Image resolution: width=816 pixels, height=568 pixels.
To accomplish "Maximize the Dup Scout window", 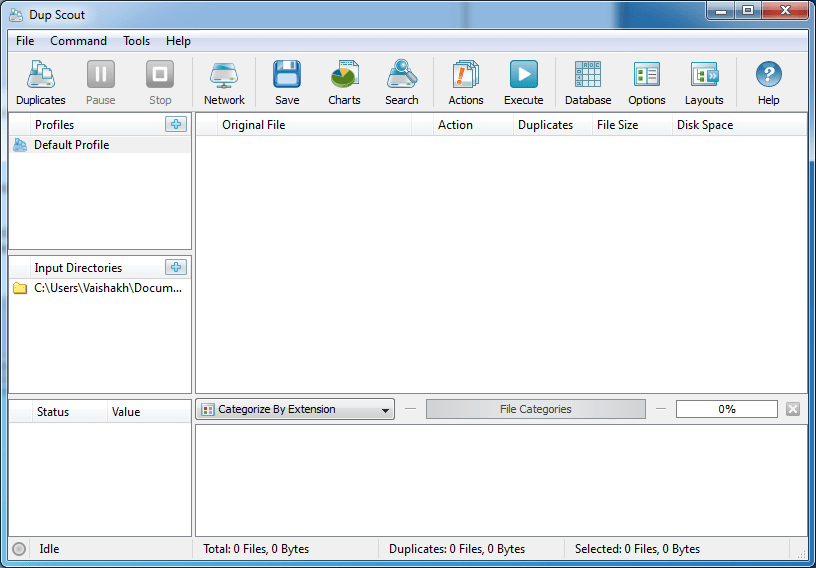I will point(747,10).
